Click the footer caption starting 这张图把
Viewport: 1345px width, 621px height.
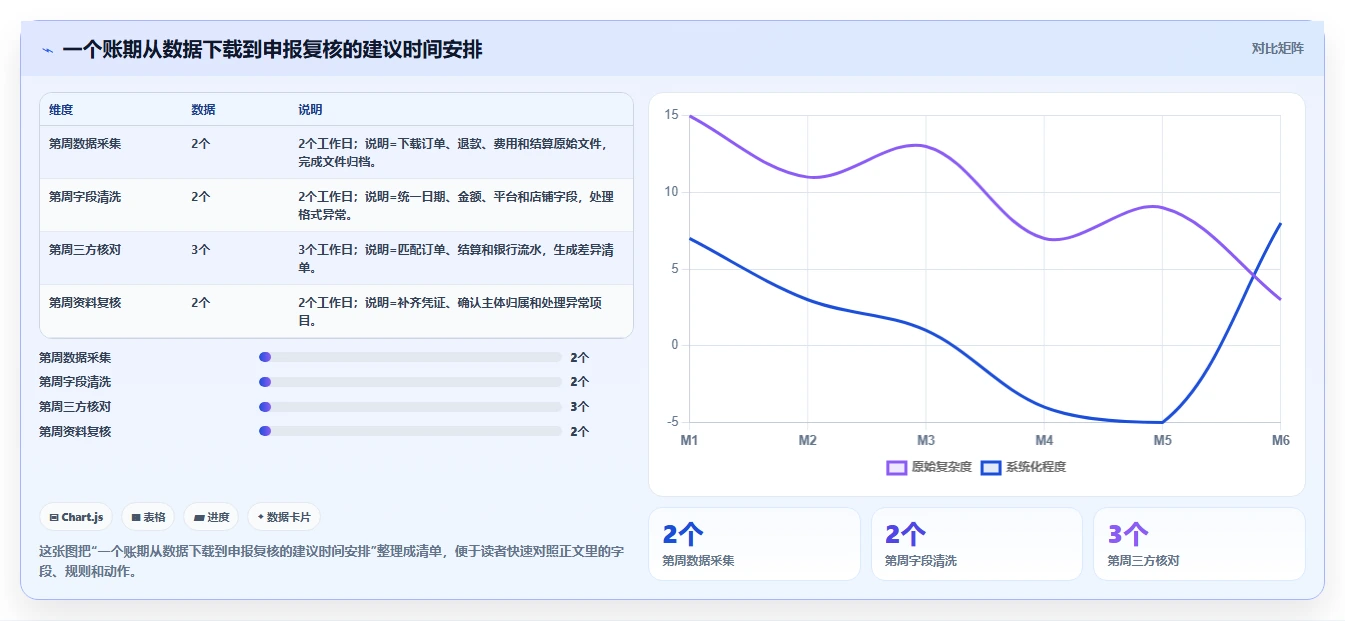tap(331, 561)
